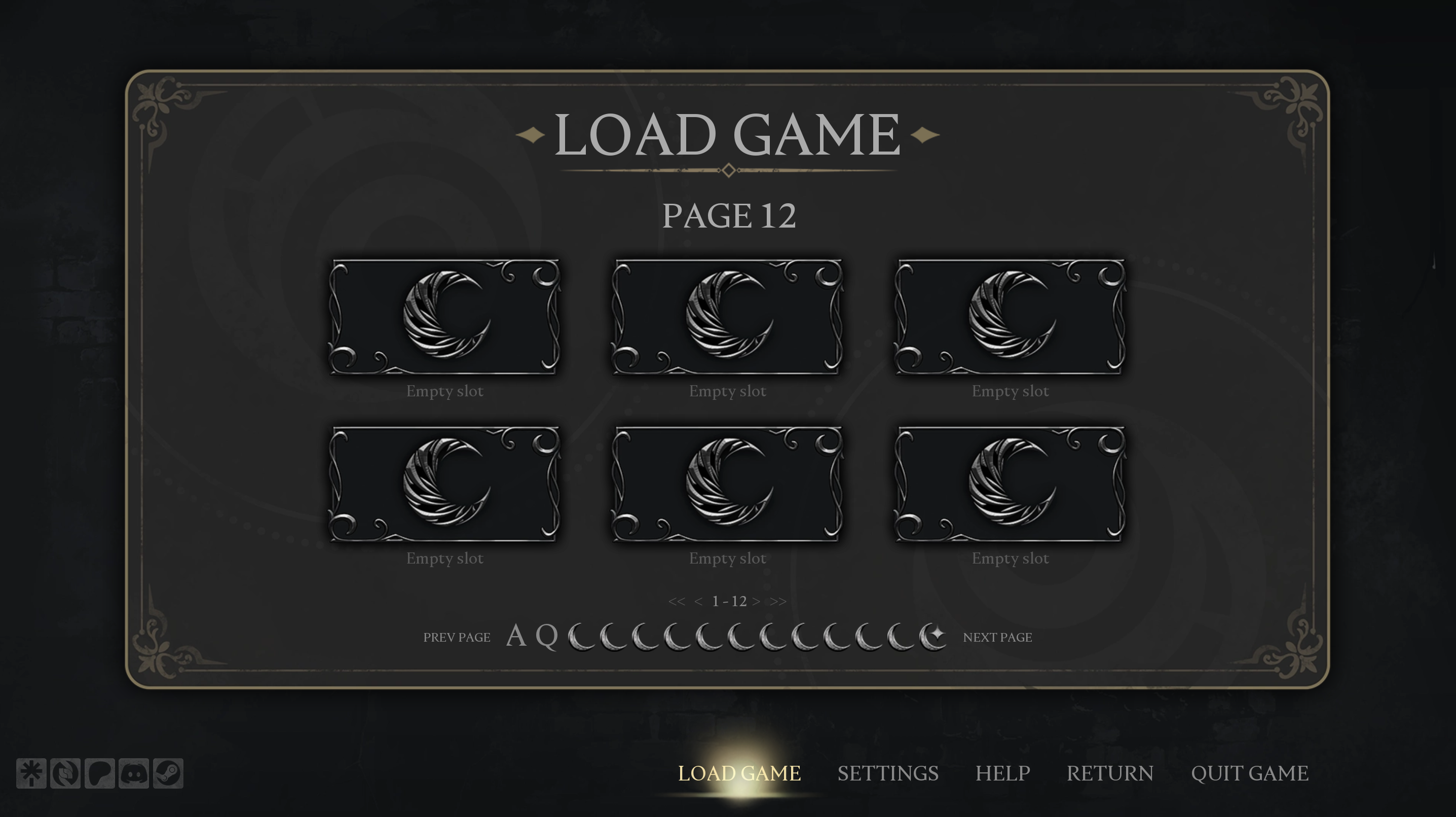The image size is (1456, 817).
Task: Open the Q quicksave page
Action: coord(546,637)
